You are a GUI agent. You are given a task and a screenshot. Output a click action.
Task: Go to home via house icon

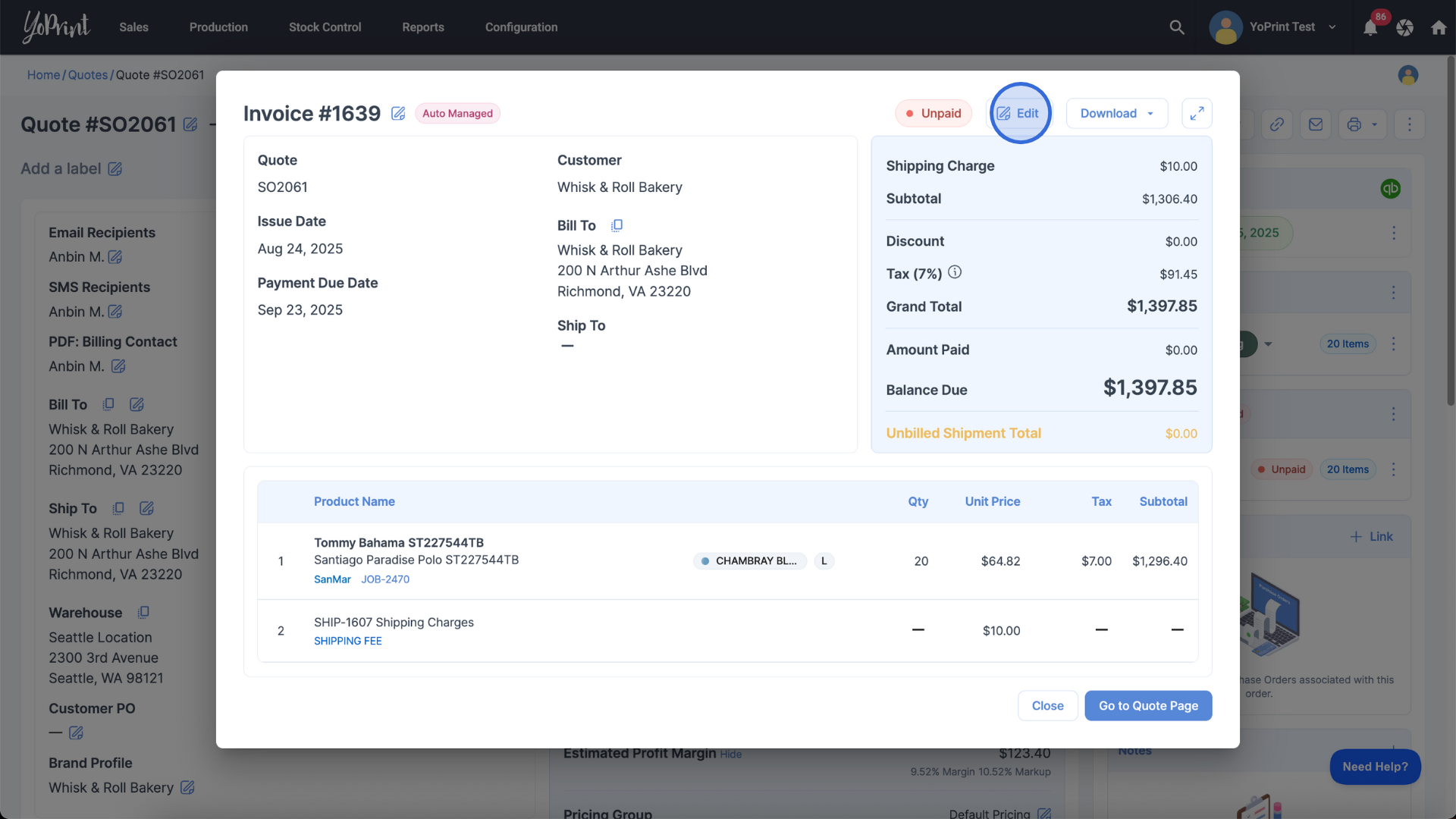1439,27
